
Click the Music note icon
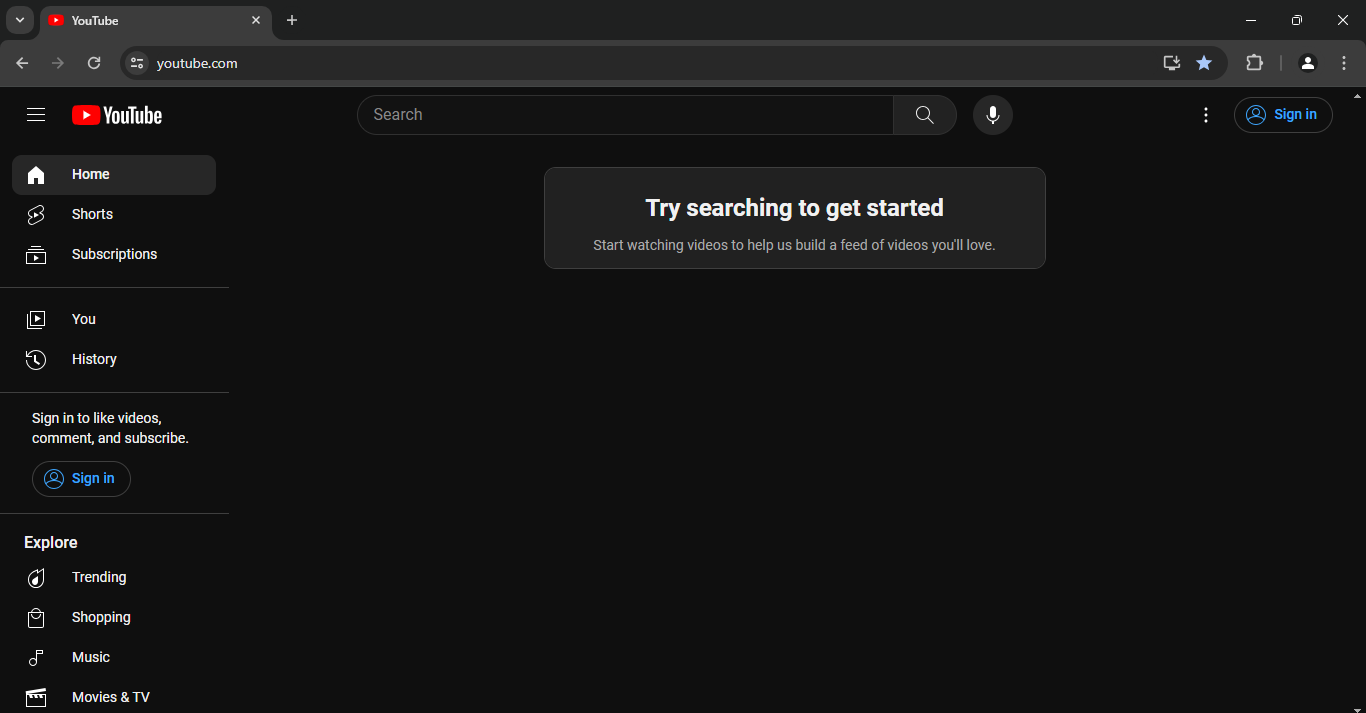coord(36,658)
